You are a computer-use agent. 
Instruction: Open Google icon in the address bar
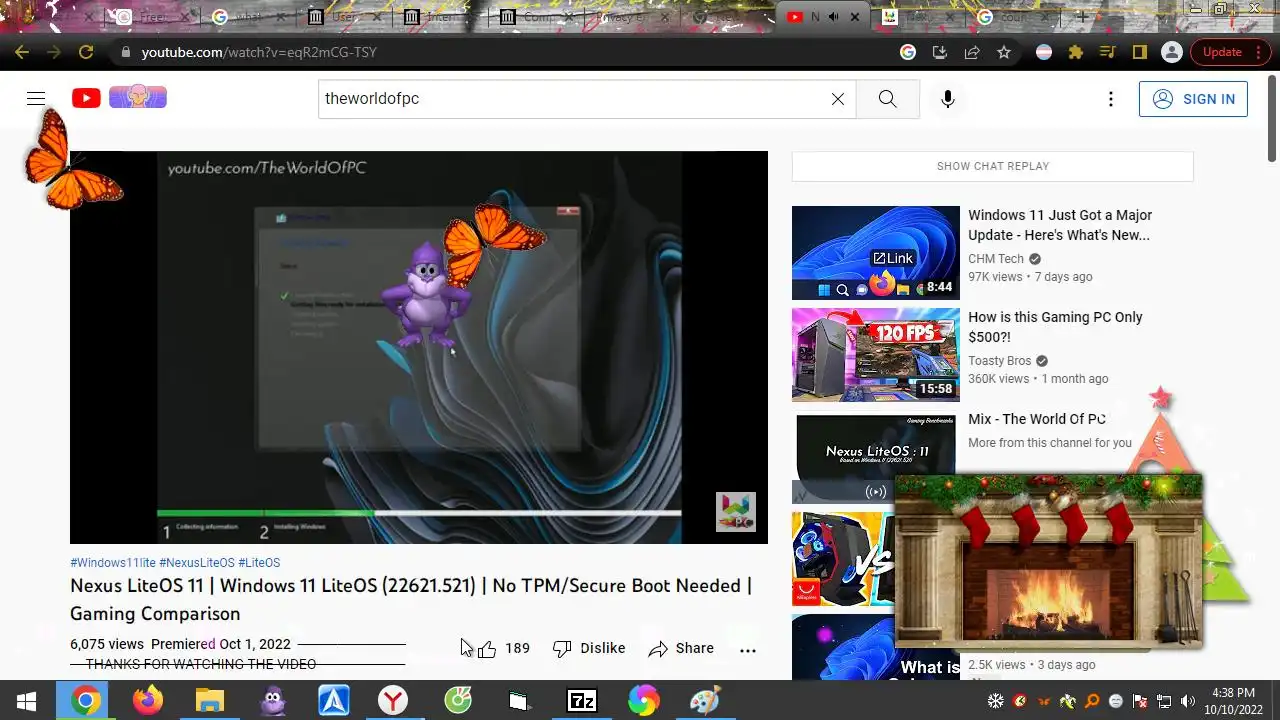click(x=908, y=52)
